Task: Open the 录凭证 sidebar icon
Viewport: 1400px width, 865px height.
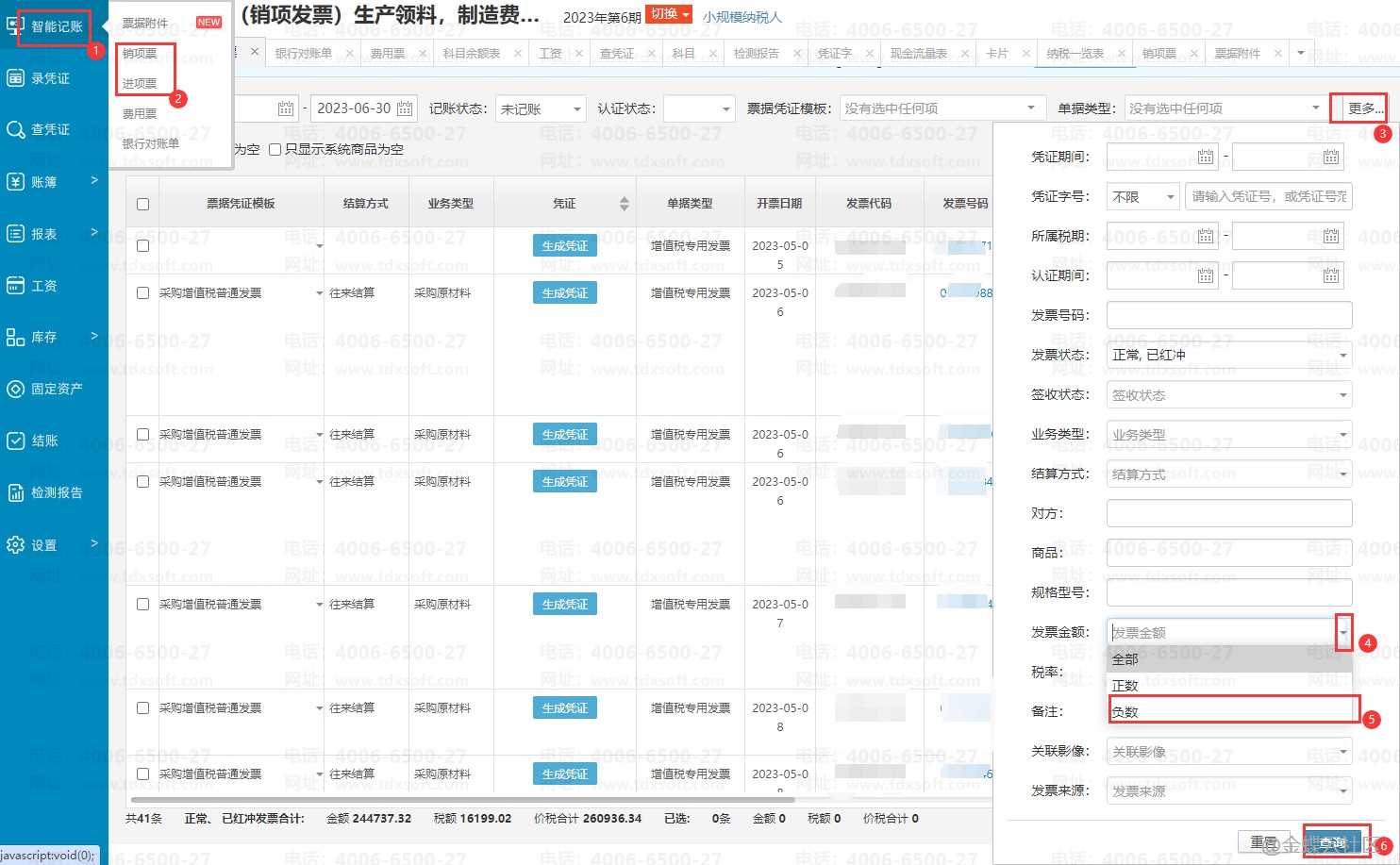Action: point(16,77)
